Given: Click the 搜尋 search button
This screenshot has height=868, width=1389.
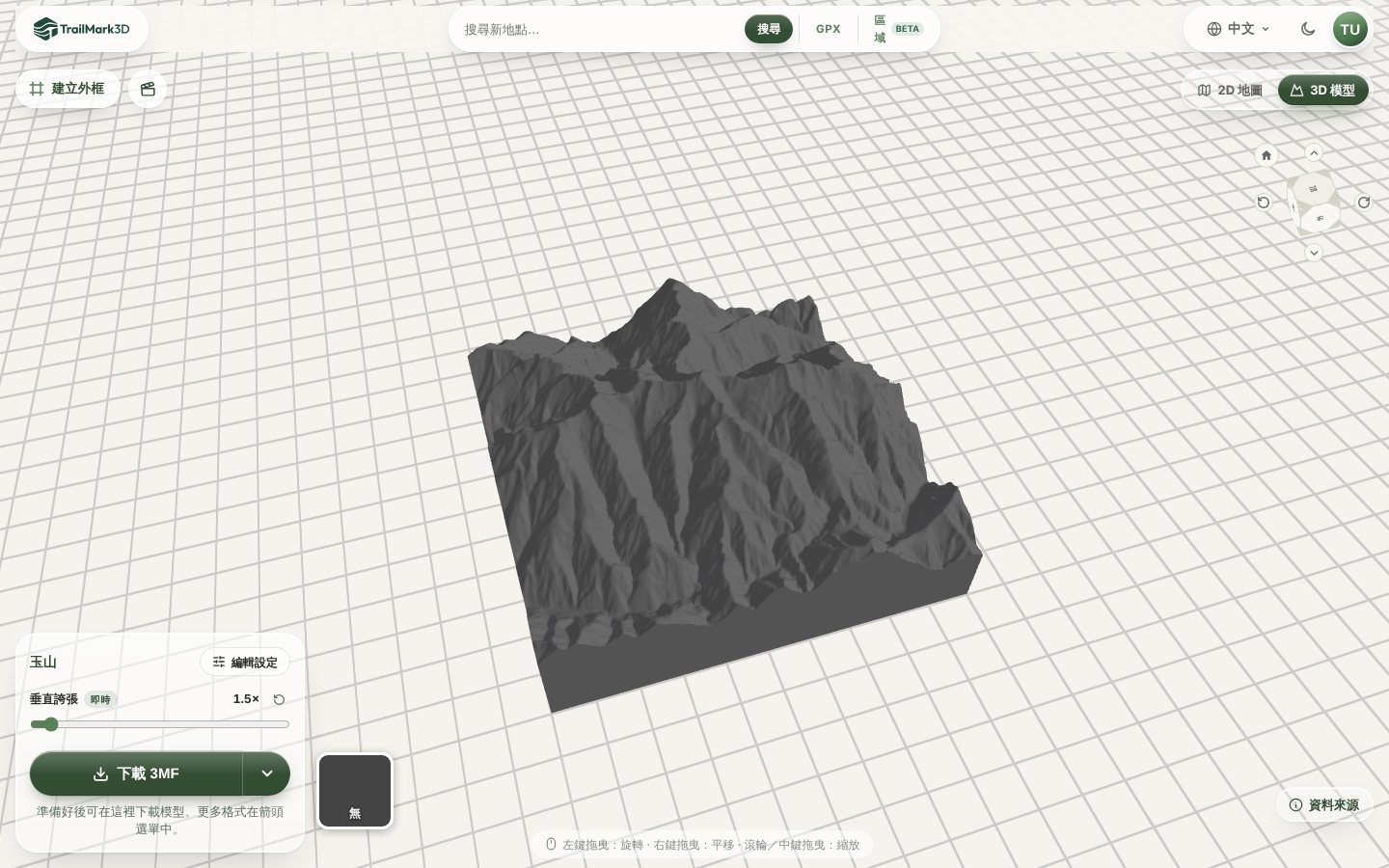Looking at the screenshot, I should (x=769, y=29).
